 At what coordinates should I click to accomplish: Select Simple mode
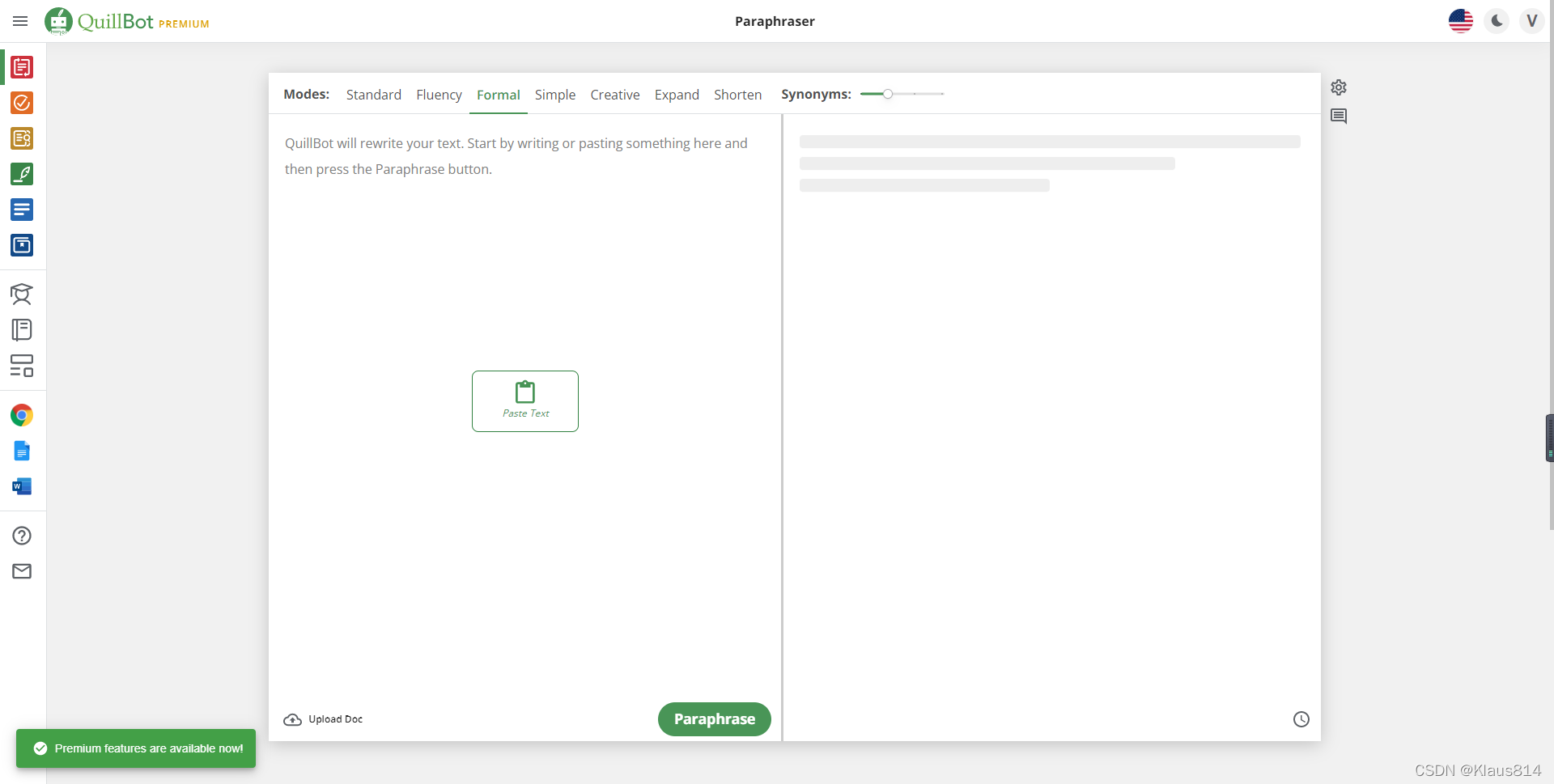click(x=555, y=95)
